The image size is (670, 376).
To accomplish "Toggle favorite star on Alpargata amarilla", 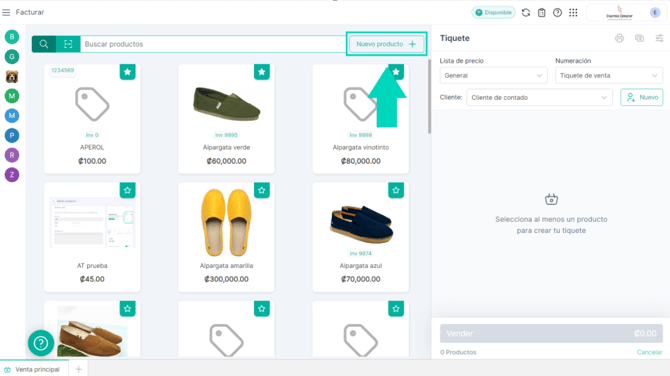I will point(262,190).
